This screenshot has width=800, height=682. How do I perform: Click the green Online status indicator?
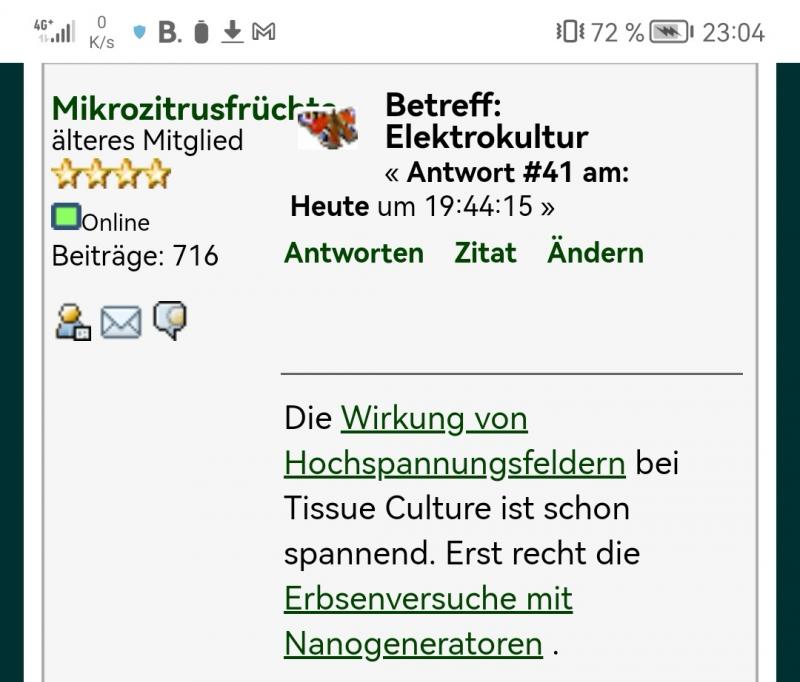tap(66, 217)
